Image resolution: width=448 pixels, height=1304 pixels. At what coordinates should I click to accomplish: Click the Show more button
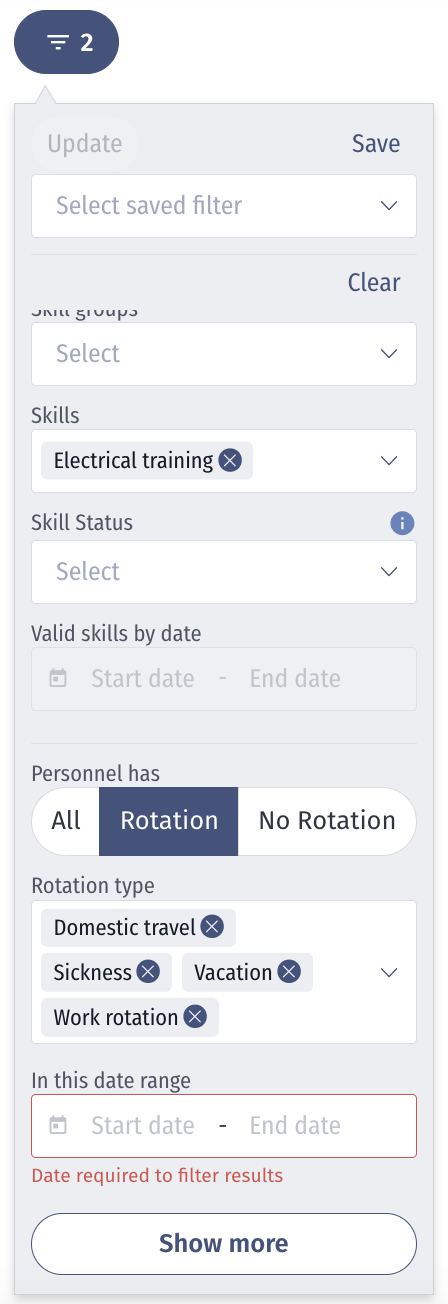coord(224,1244)
